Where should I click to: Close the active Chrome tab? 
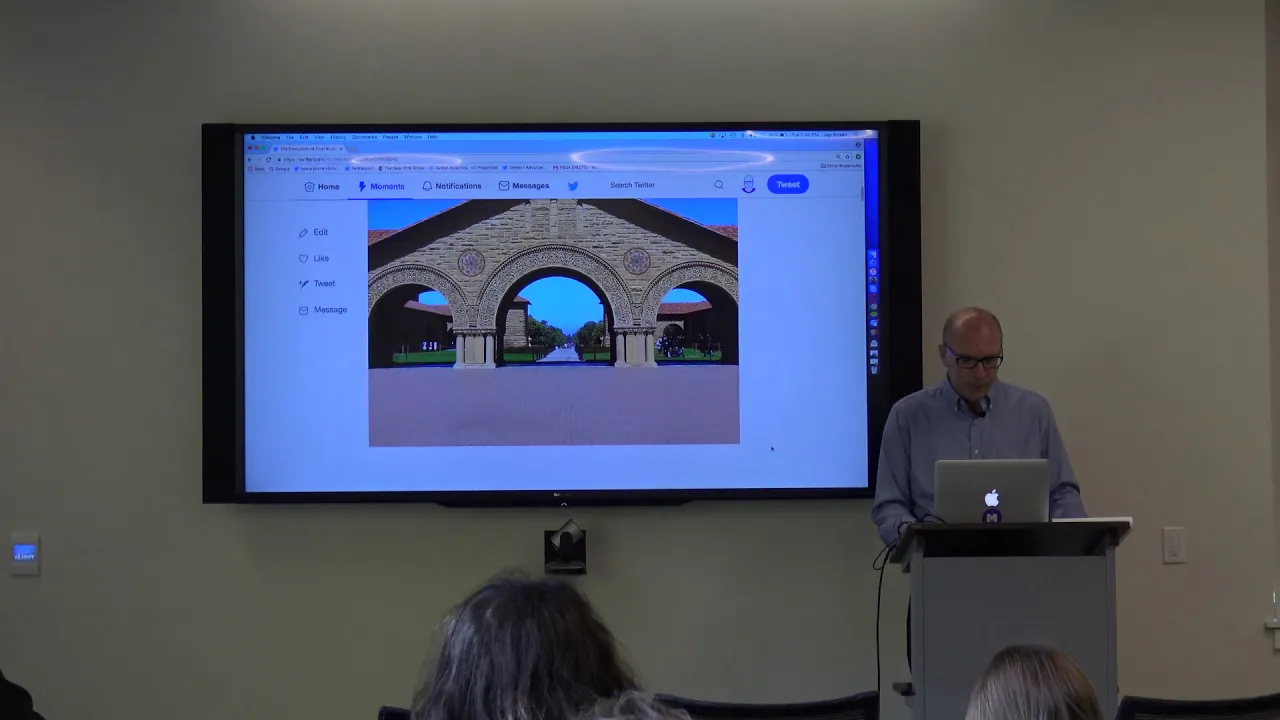click(x=341, y=149)
